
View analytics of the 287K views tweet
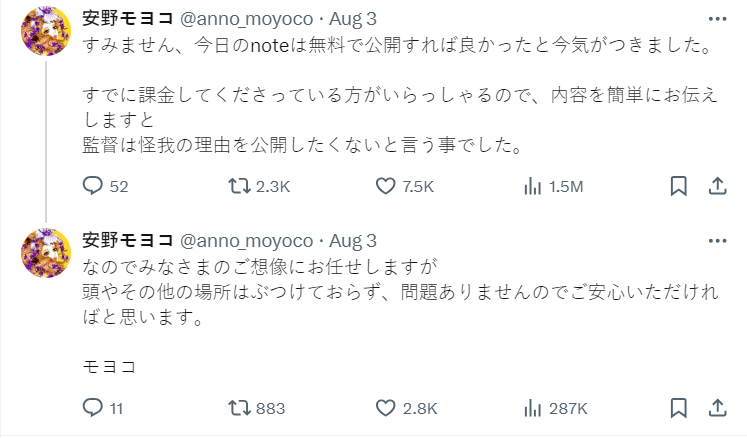coord(534,408)
